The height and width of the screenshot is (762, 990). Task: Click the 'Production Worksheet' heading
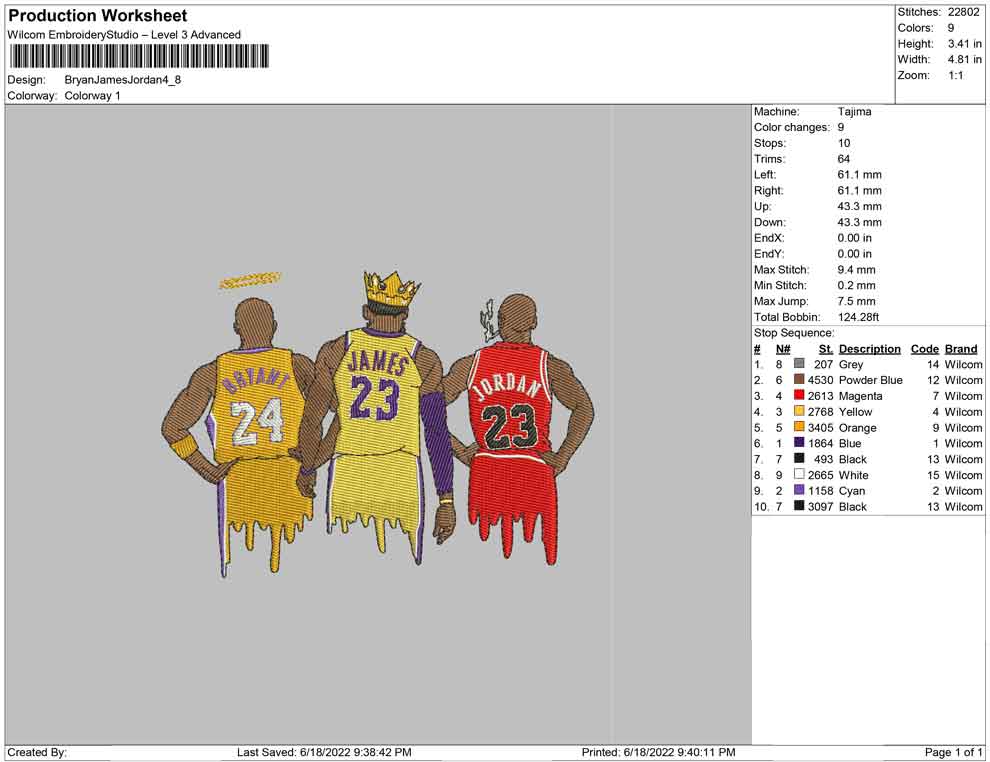[x=98, y=15]
